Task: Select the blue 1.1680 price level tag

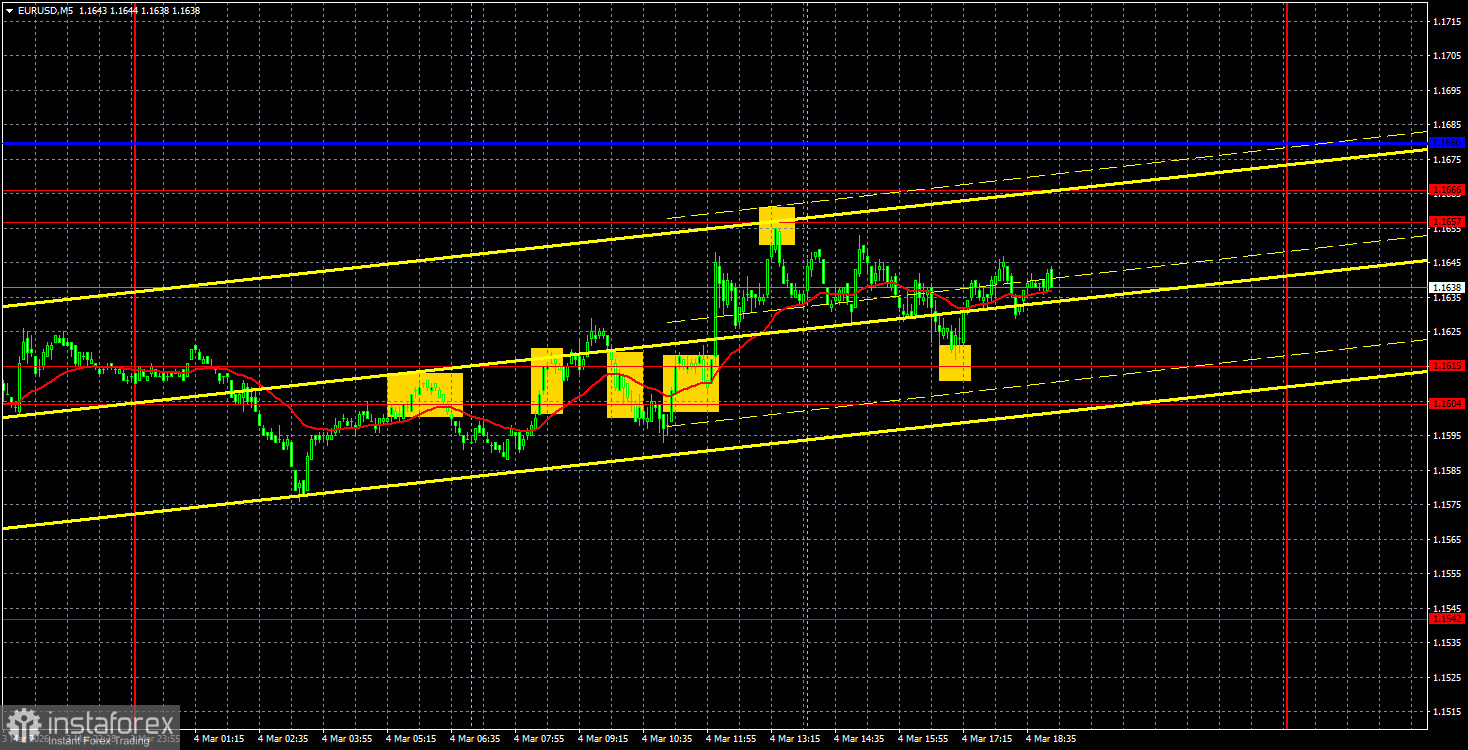Action: (x=1447, y=143)
